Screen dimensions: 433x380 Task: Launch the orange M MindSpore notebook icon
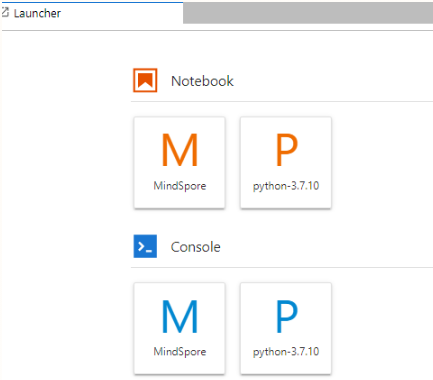180,150
